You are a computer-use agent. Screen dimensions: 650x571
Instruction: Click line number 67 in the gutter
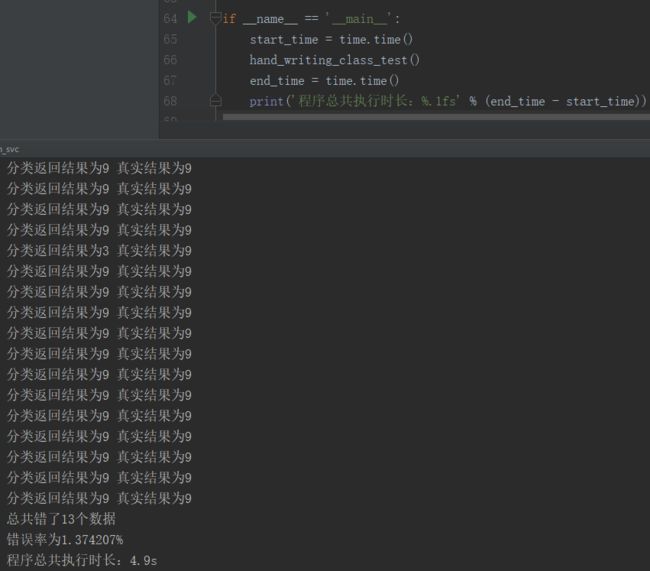(x=170, y=80)
